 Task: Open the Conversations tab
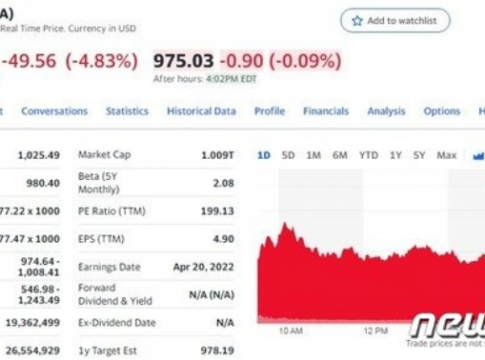pyautogui.click(x=54, y=111)
